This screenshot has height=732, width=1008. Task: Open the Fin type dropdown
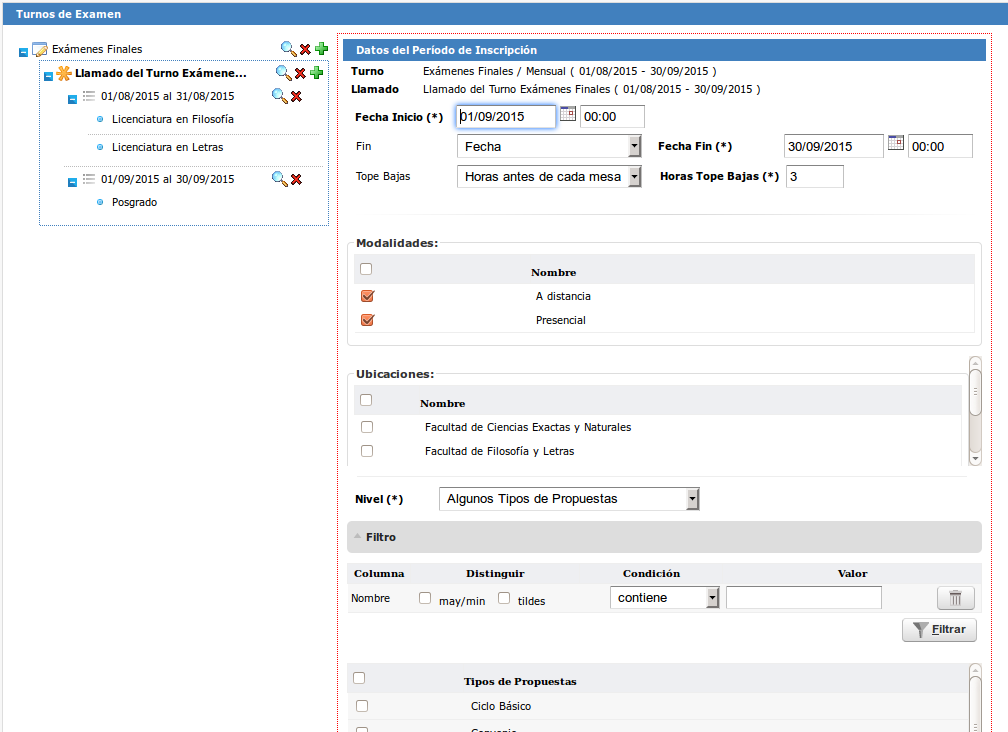click(x=549, y=147)
